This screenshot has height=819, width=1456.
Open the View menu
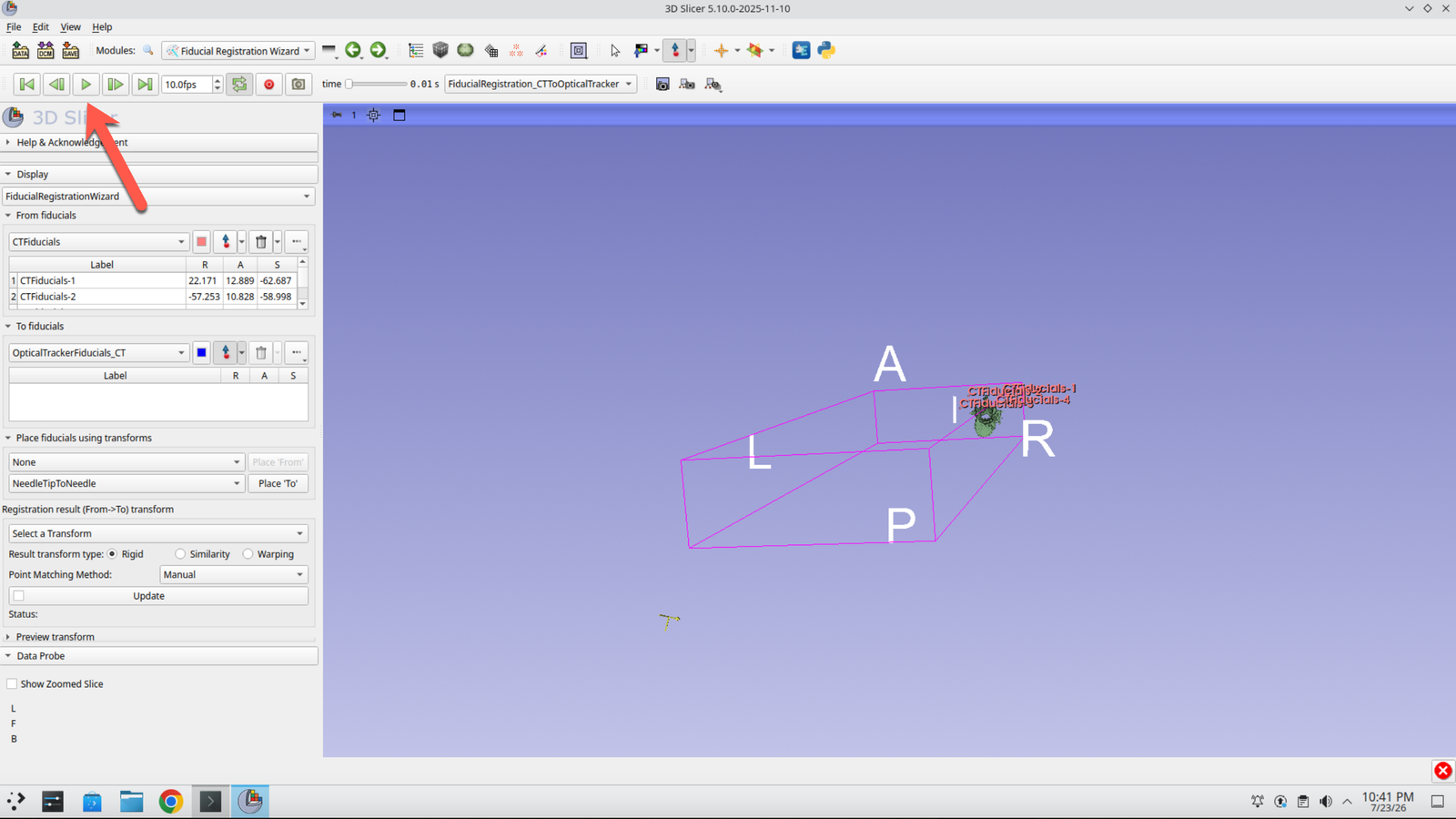(70, 27)
